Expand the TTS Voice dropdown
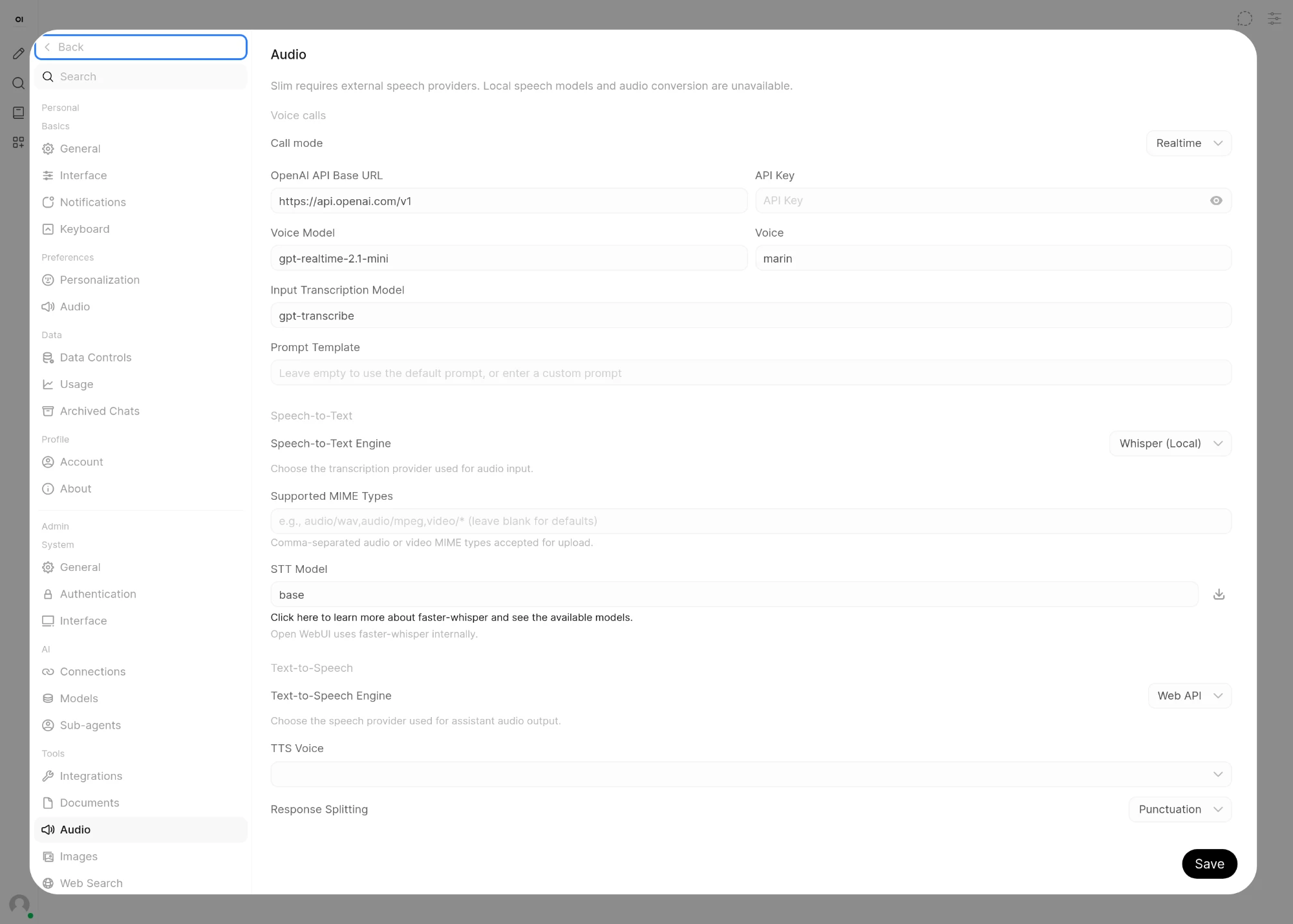Screen dimensions: 1293x924 click(x=751, y=774)
